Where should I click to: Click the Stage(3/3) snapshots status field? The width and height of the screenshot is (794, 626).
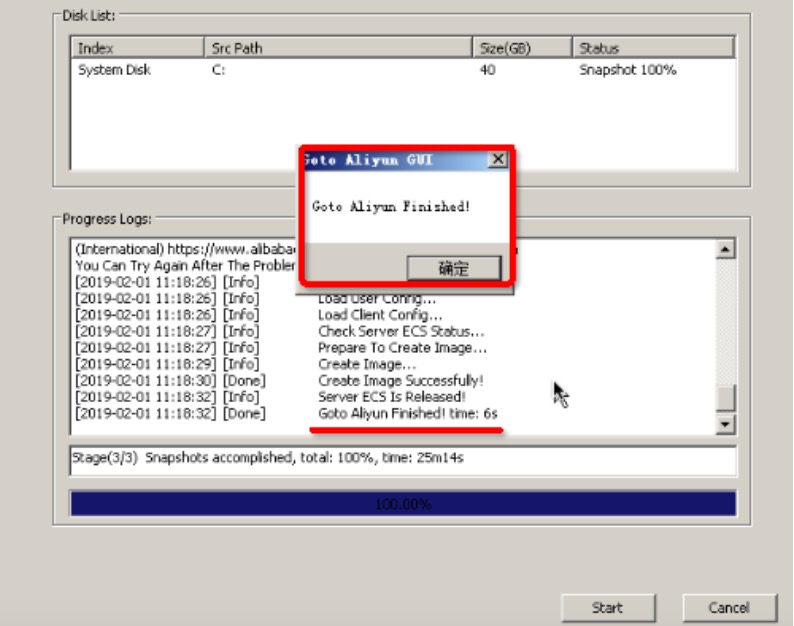coord(403,460)
